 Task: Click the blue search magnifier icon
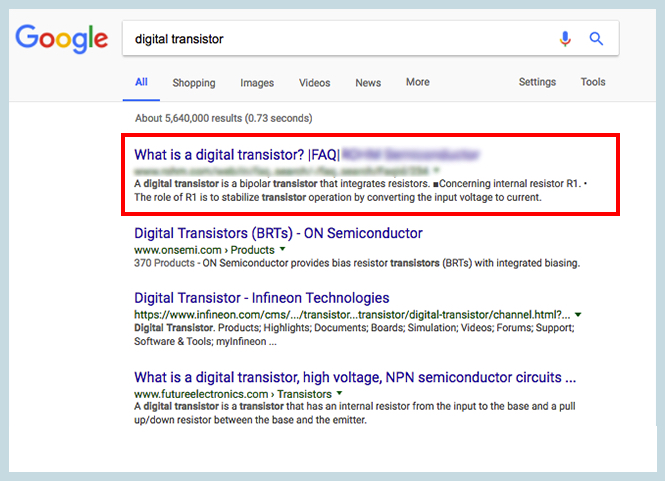click(x=596, y=39)
